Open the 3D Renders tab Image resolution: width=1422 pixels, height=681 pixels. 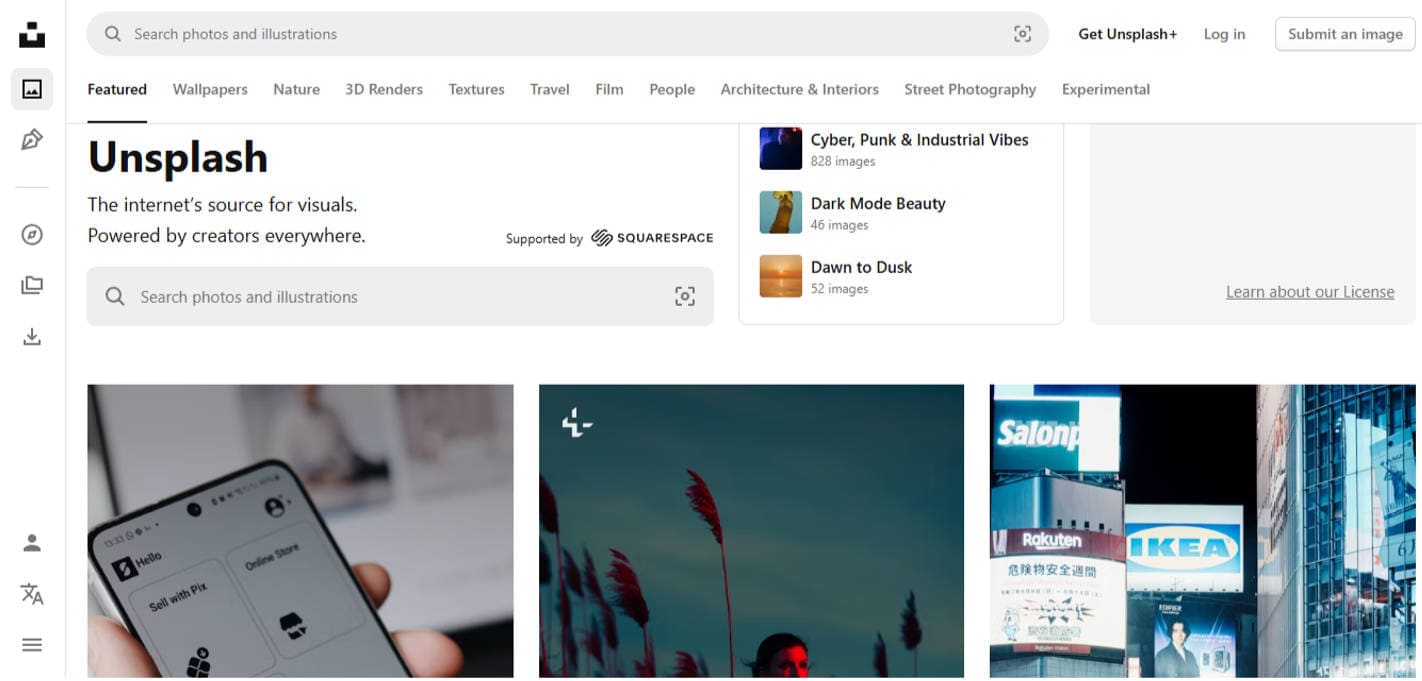tap(384, 89)
